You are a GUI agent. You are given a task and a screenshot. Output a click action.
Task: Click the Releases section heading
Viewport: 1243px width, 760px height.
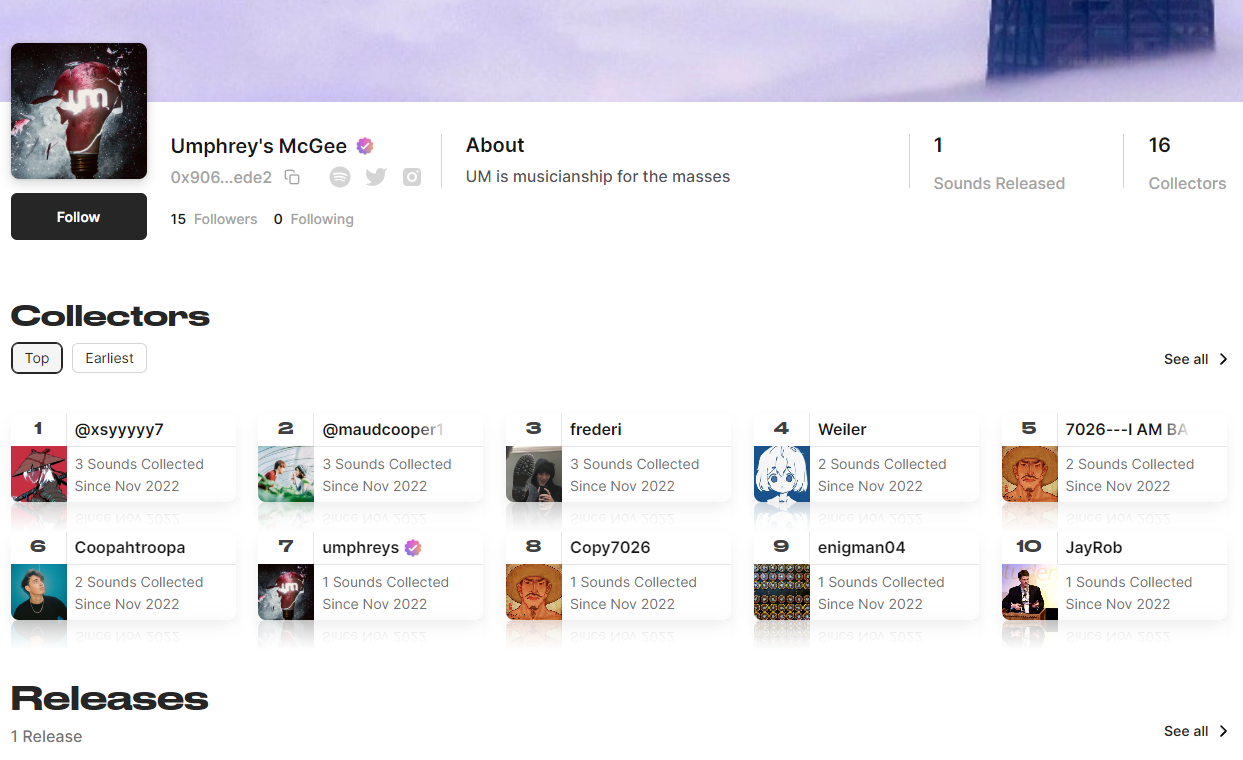(x=110, y=698)
